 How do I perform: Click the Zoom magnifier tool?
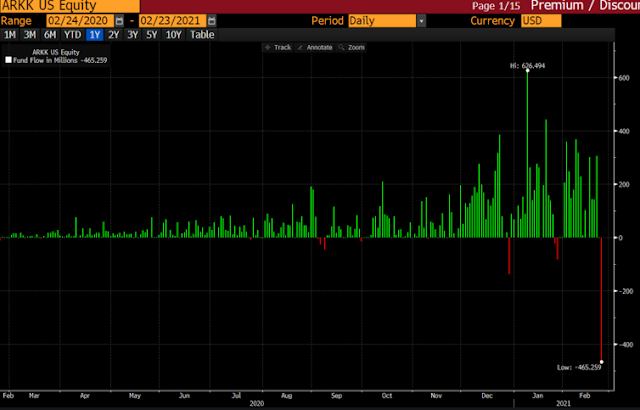click(x=351, y=47)
